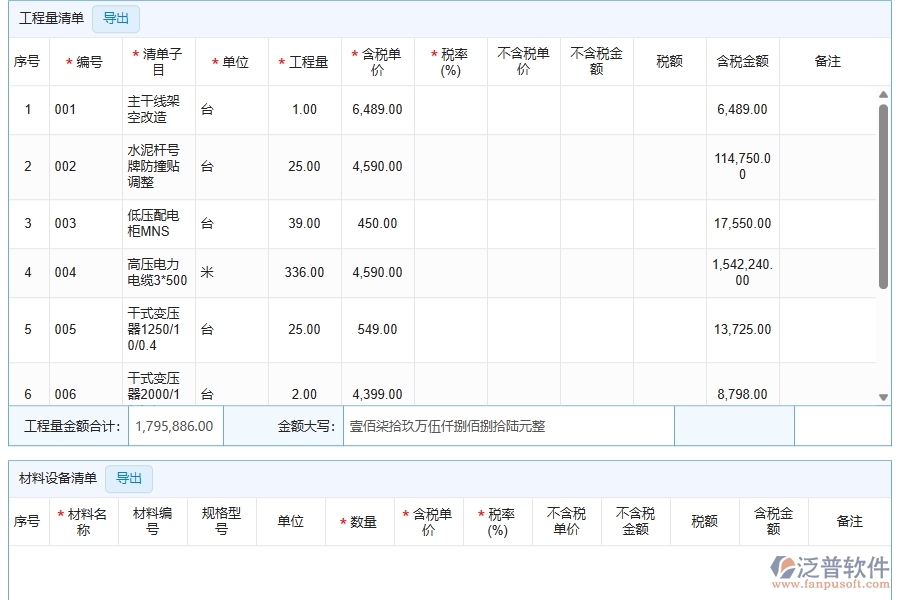Click 工程量 cell for 水泥杆号牌防撞贴调整 row
900x600 pixels.
coord(304,167)
